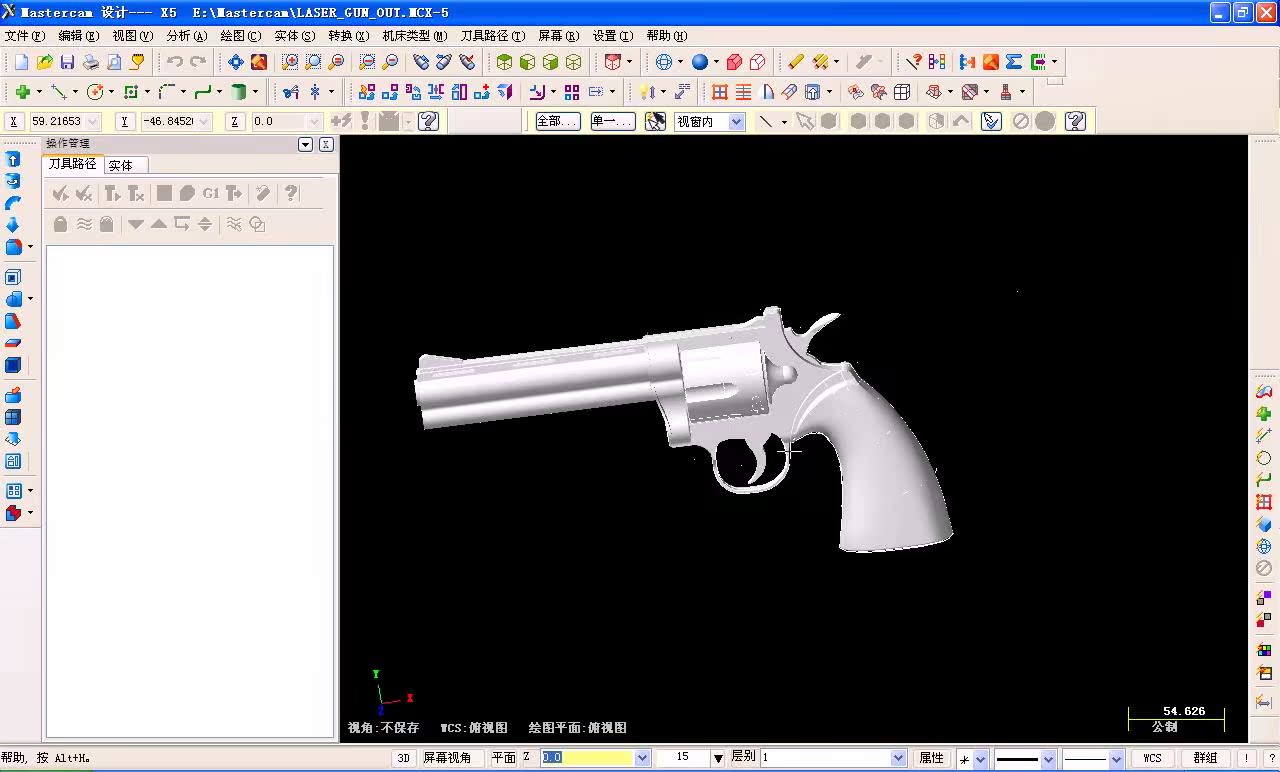Screen dimensions: 1280x772
Task: Toggle the 3D mode button
Action: [x=403, y=758]
